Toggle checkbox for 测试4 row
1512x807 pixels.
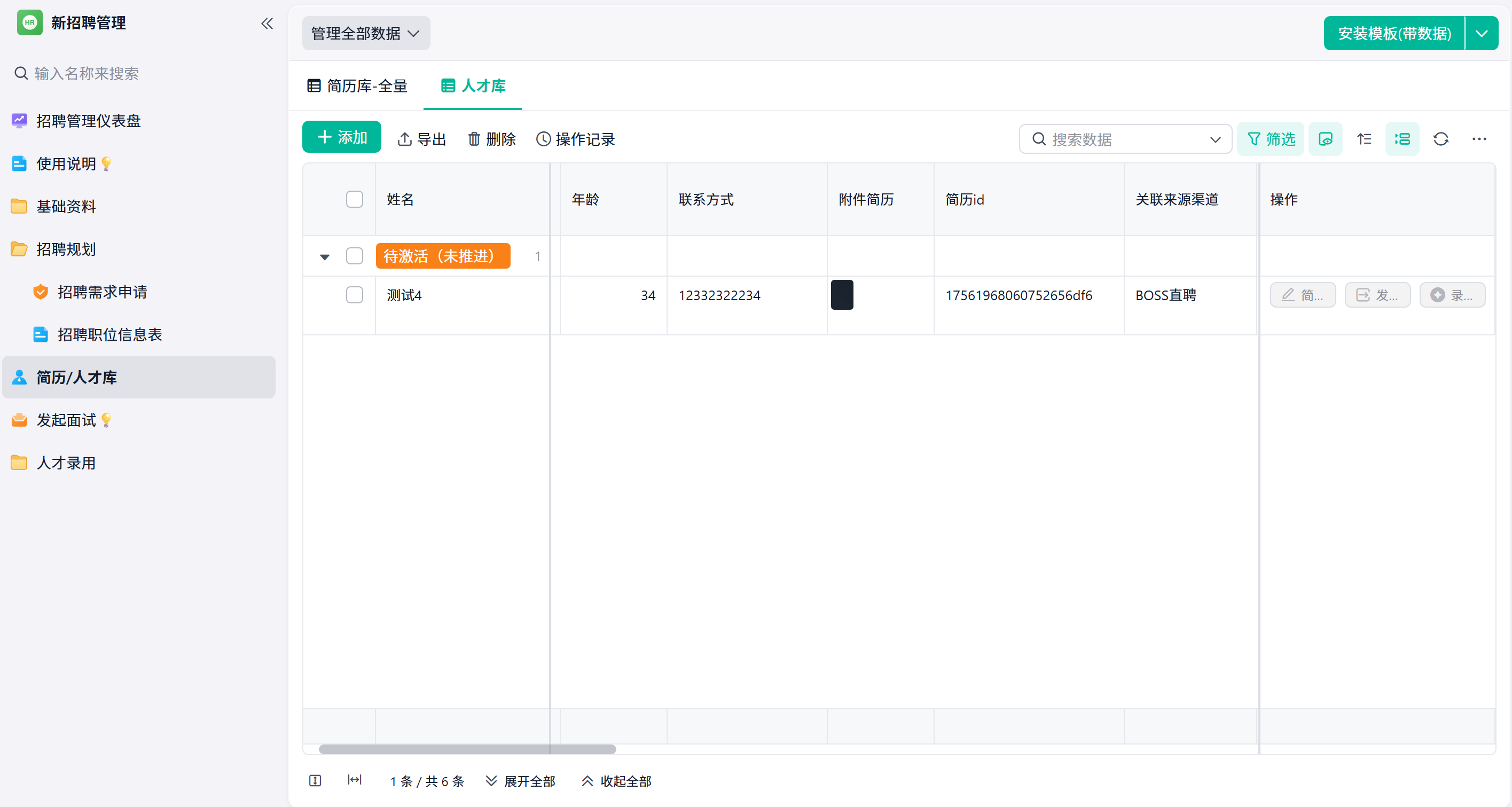point(355,295)
